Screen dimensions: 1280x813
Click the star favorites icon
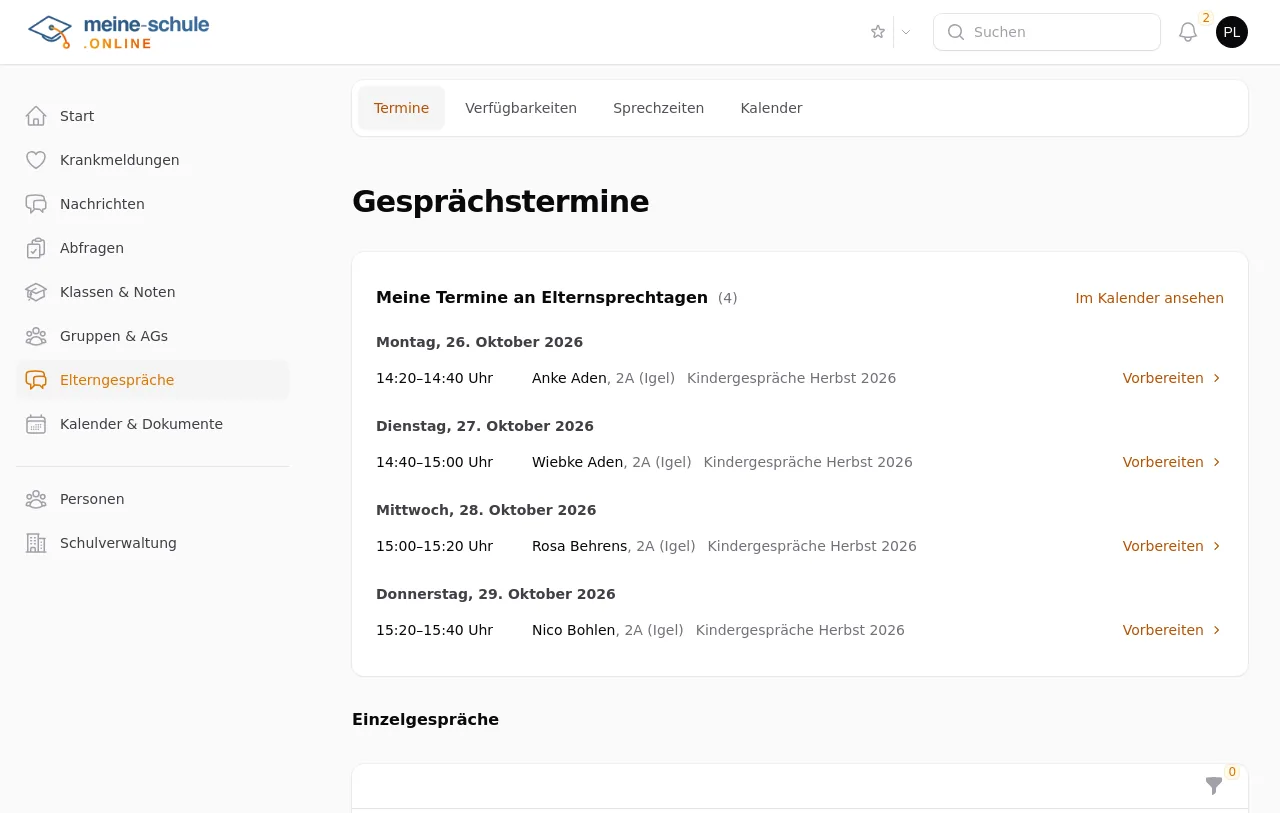tap(878, 32)
